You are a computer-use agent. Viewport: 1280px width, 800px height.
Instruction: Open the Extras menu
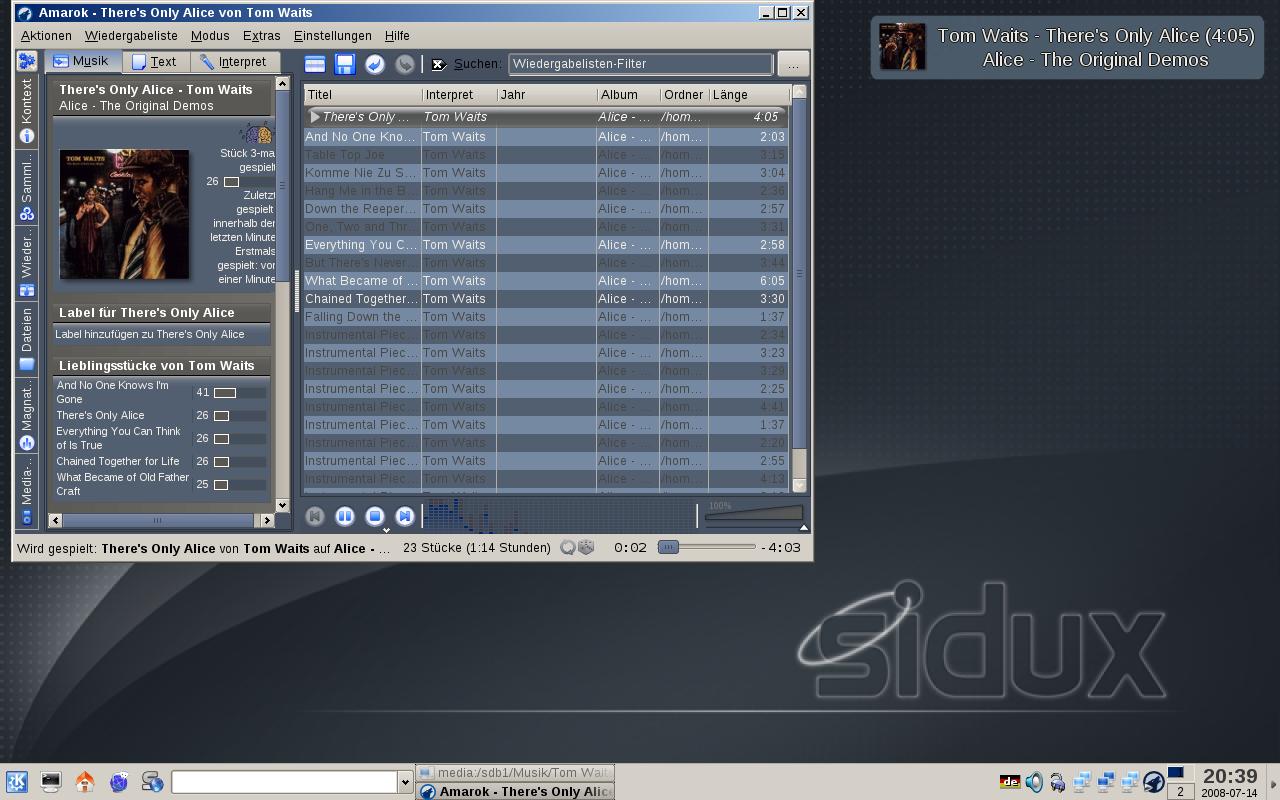pyautogui.click(x=261, y=35)
